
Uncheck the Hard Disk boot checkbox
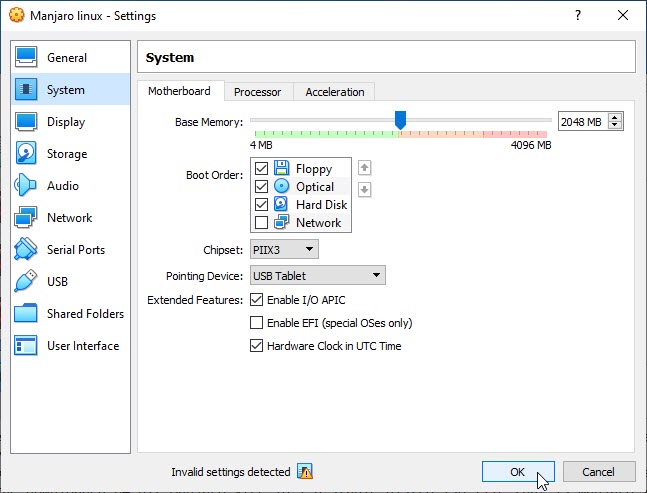tap(261, 204)
